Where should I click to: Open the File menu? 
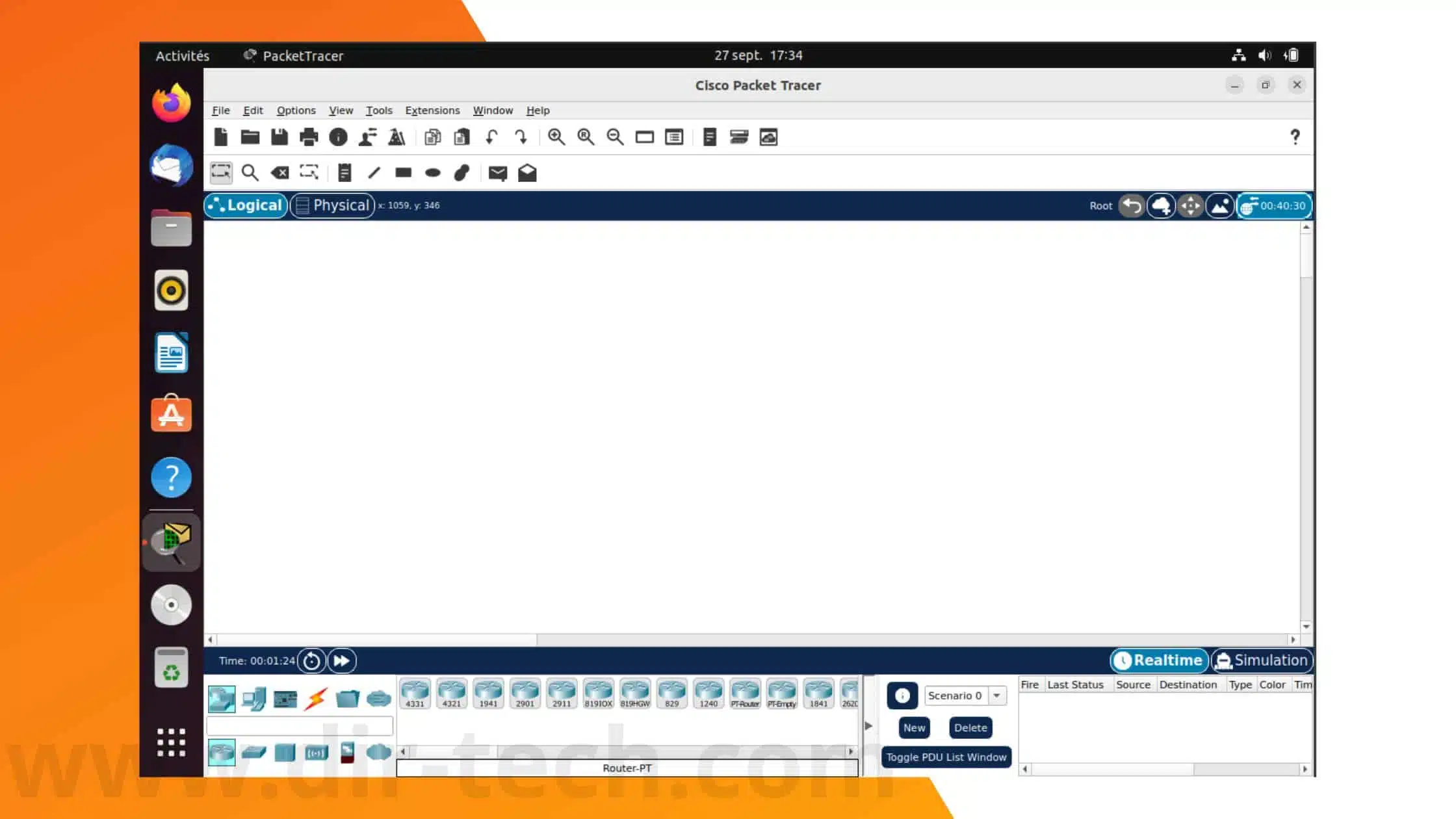pyautogui.click(x=220, y=110)
